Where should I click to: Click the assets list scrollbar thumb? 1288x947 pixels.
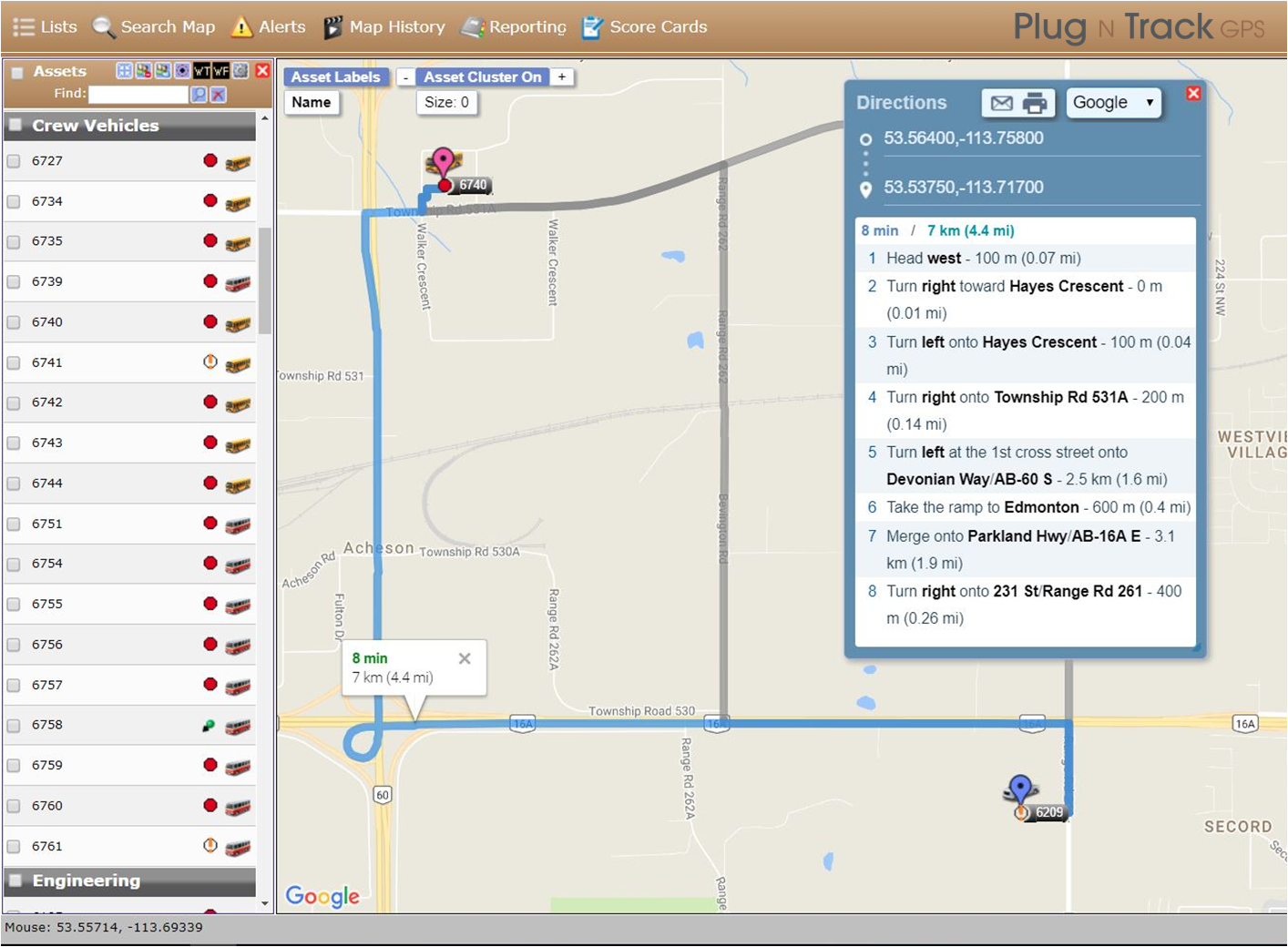coord(265,280)
